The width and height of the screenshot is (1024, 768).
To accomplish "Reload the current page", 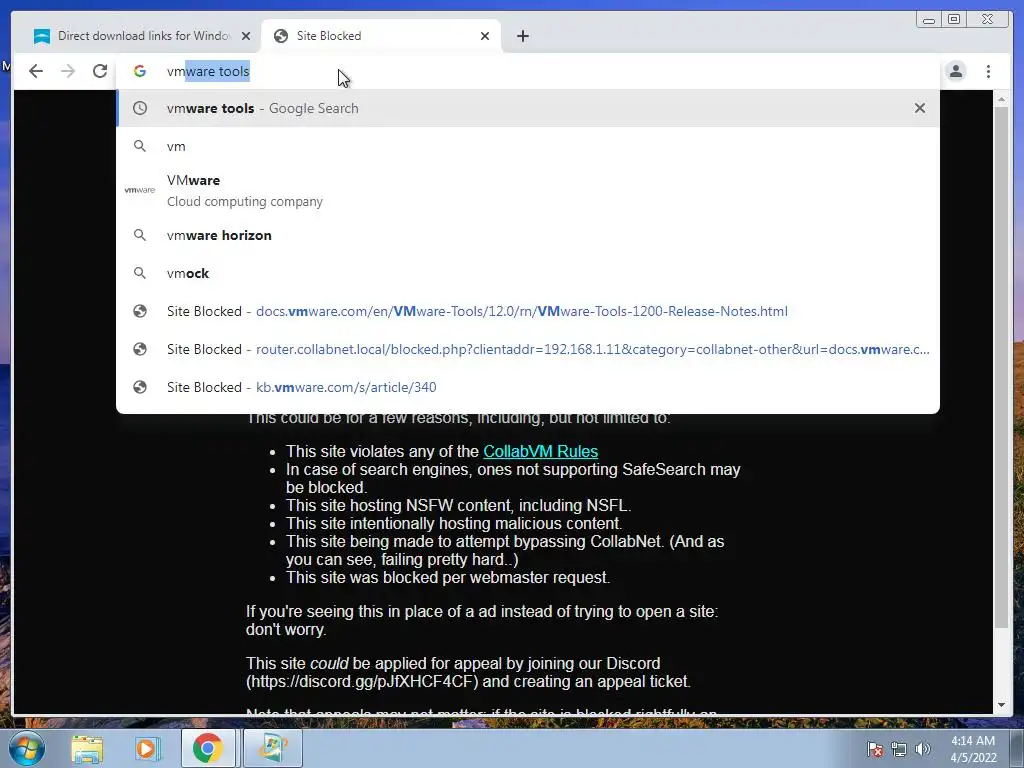I will point(100,71).
